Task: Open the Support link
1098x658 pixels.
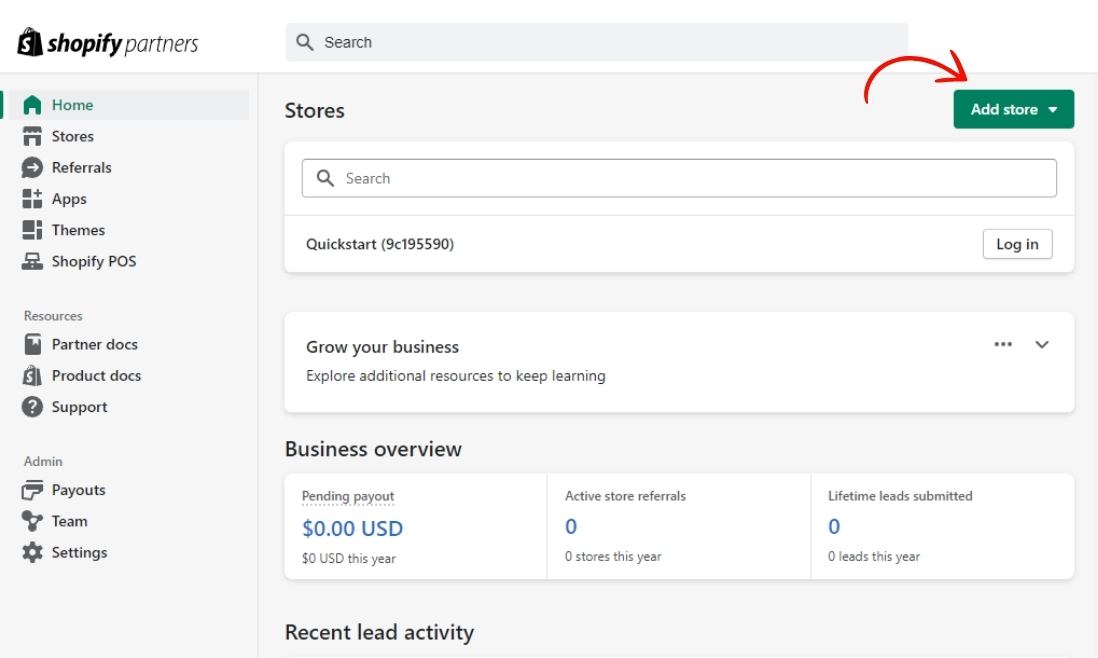Action: click(x=80, y=407)
